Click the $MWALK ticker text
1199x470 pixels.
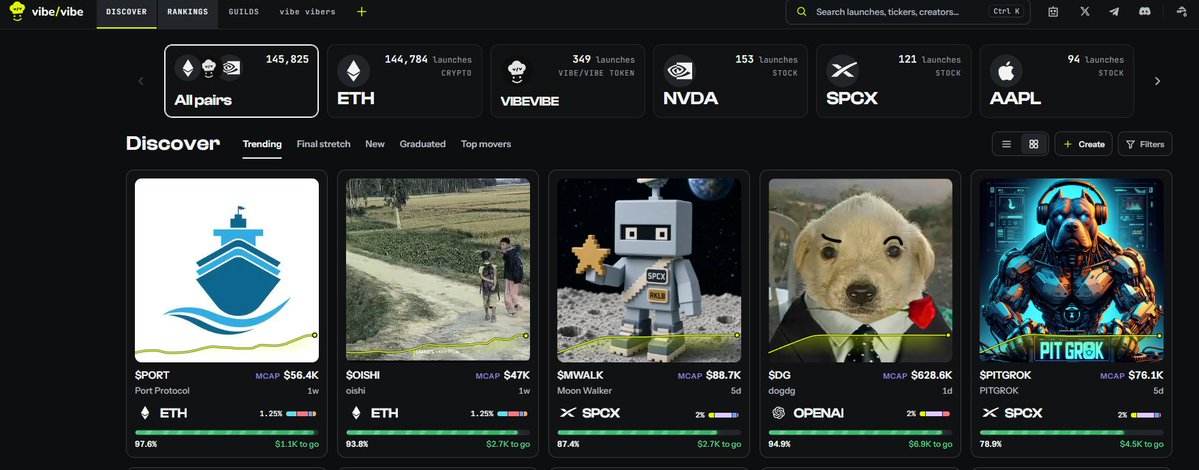pyautogui.click(x=580, y=375)
